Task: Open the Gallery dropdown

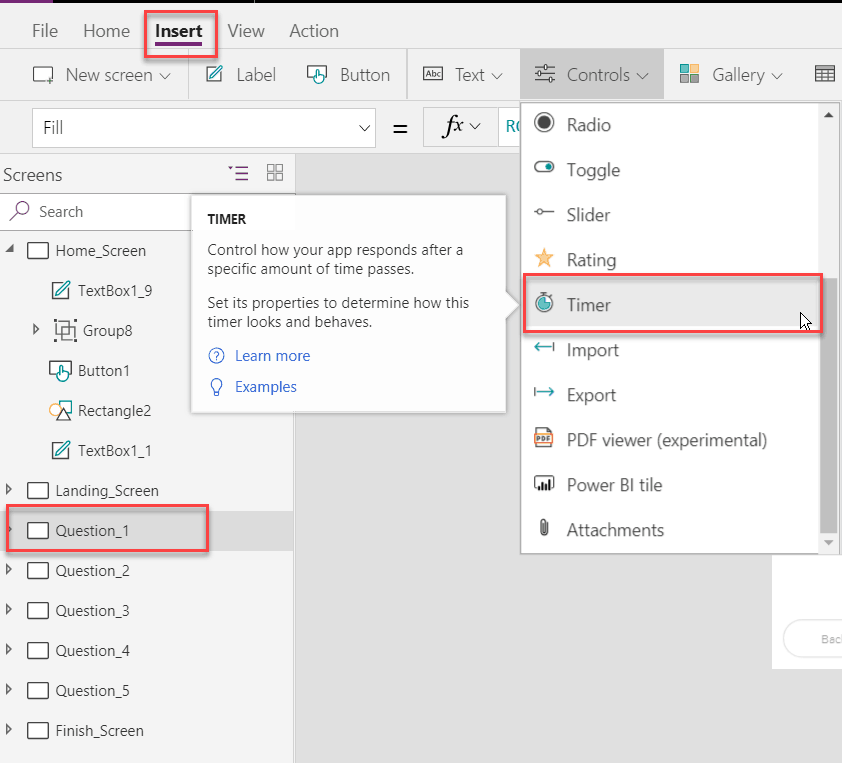Action: coord(730,75)
